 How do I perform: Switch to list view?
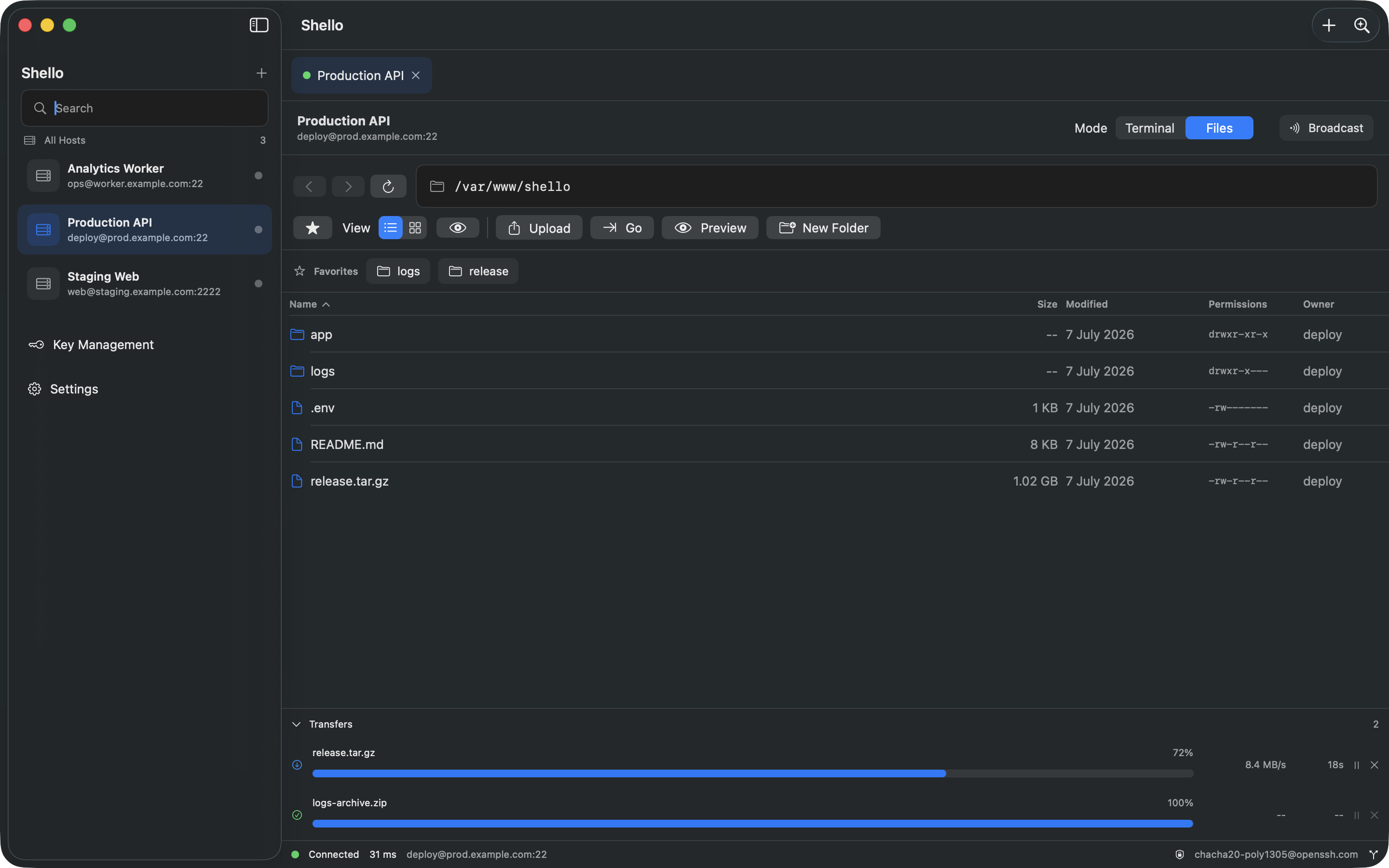390,228
